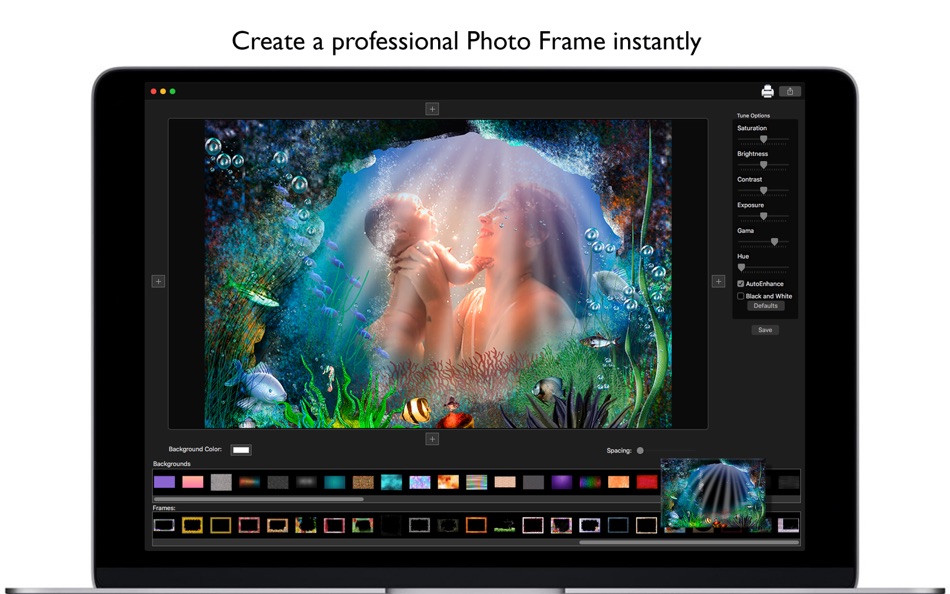Select the pink gradient background swatch

point(193,482)
